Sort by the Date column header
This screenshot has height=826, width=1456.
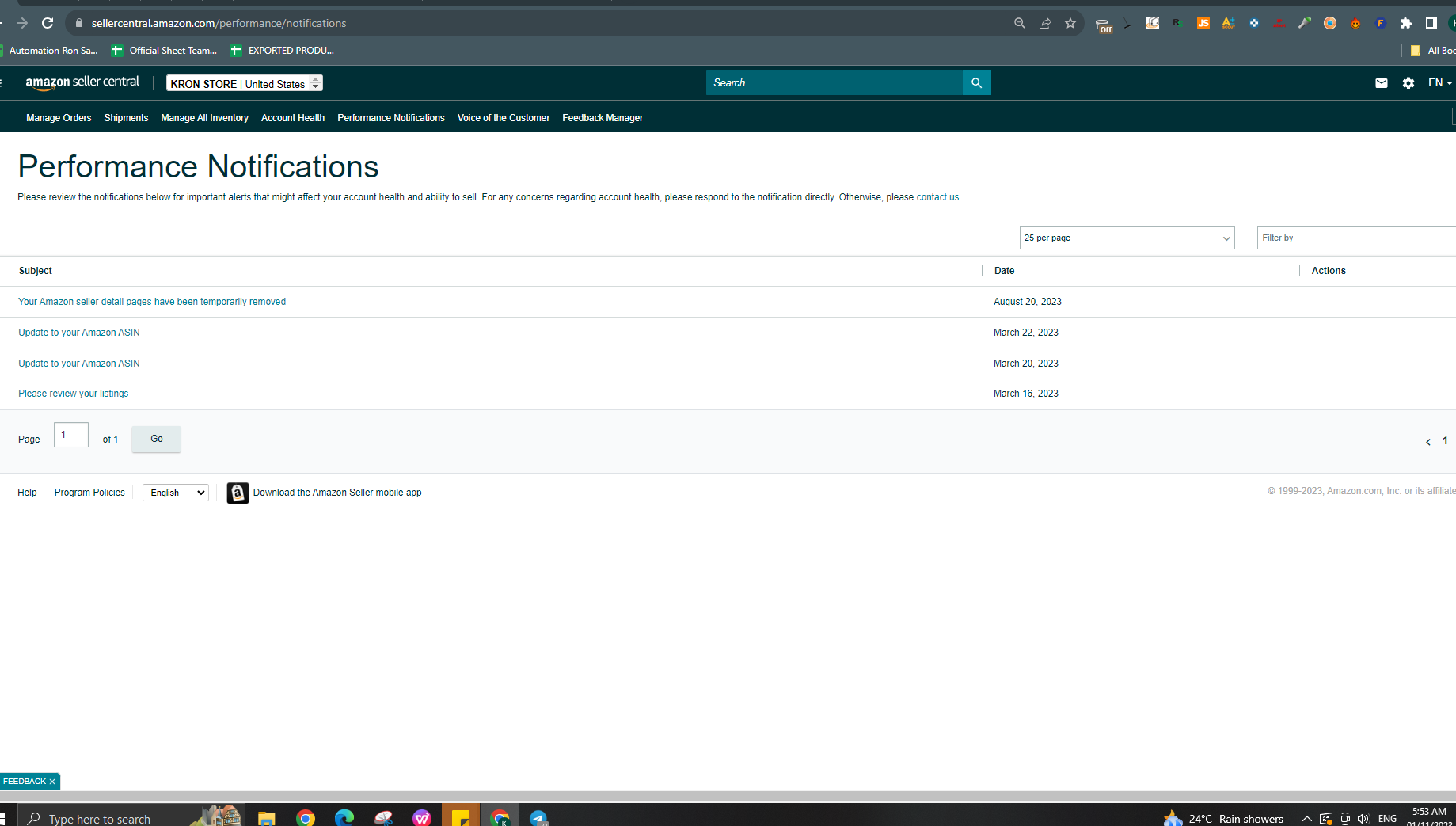click(1004, 271)
